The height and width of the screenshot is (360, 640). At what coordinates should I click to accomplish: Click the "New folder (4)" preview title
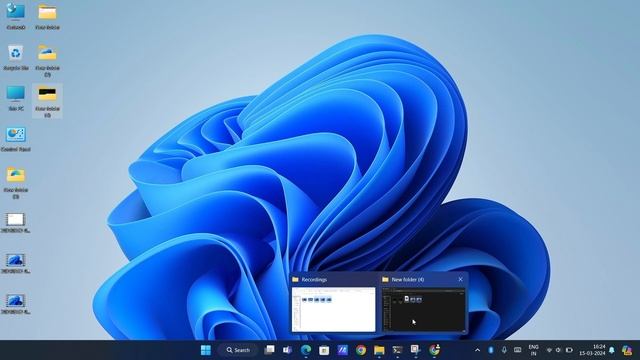(x=407, y=280)
